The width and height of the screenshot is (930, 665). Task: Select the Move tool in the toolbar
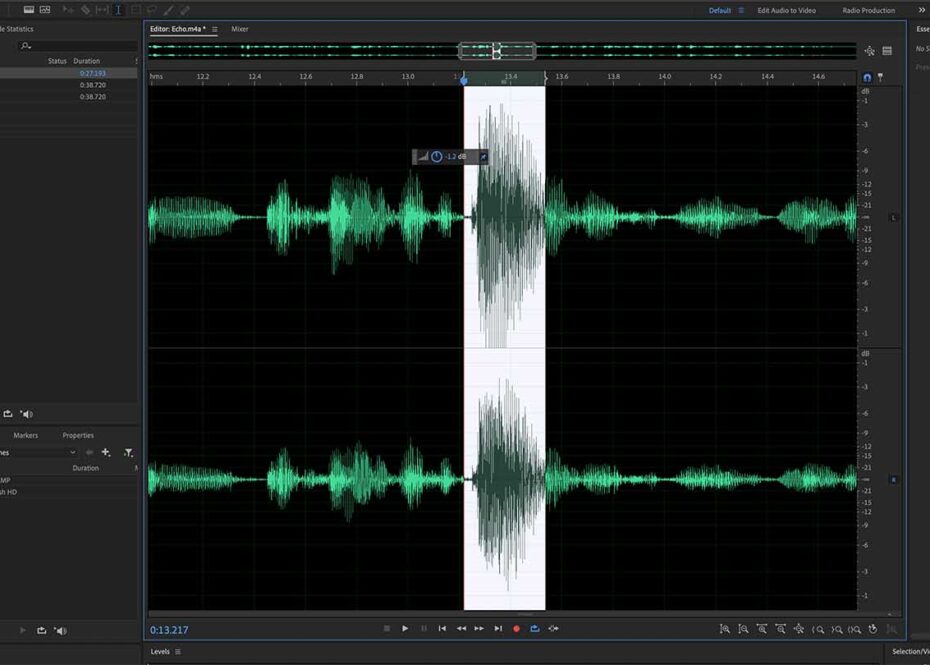click(68, 10)
